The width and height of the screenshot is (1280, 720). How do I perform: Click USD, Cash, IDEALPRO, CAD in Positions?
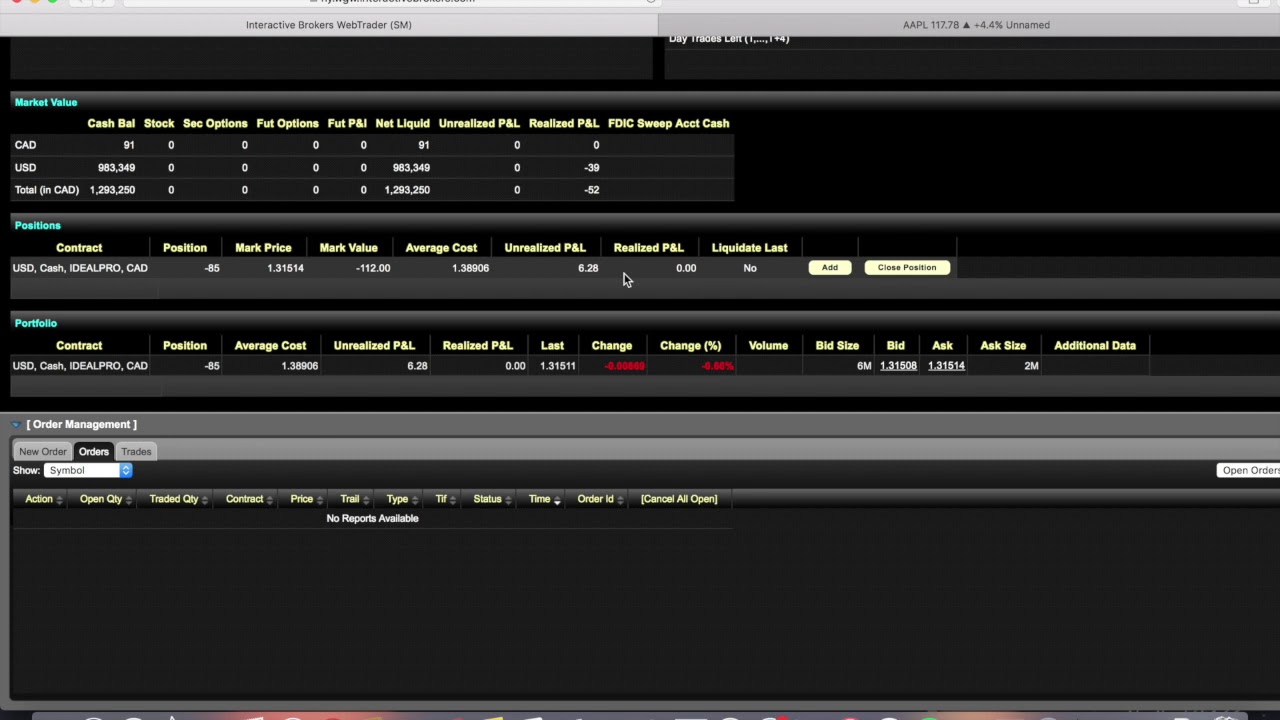(80, 268)
